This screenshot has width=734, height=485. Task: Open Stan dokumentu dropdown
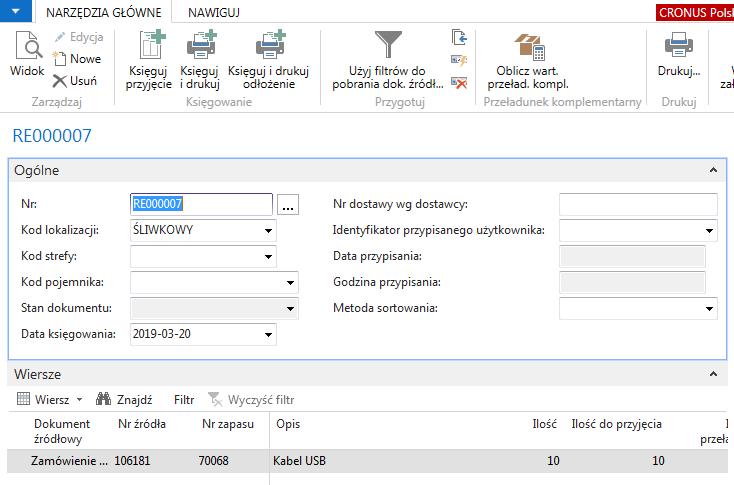click(290, 309)
